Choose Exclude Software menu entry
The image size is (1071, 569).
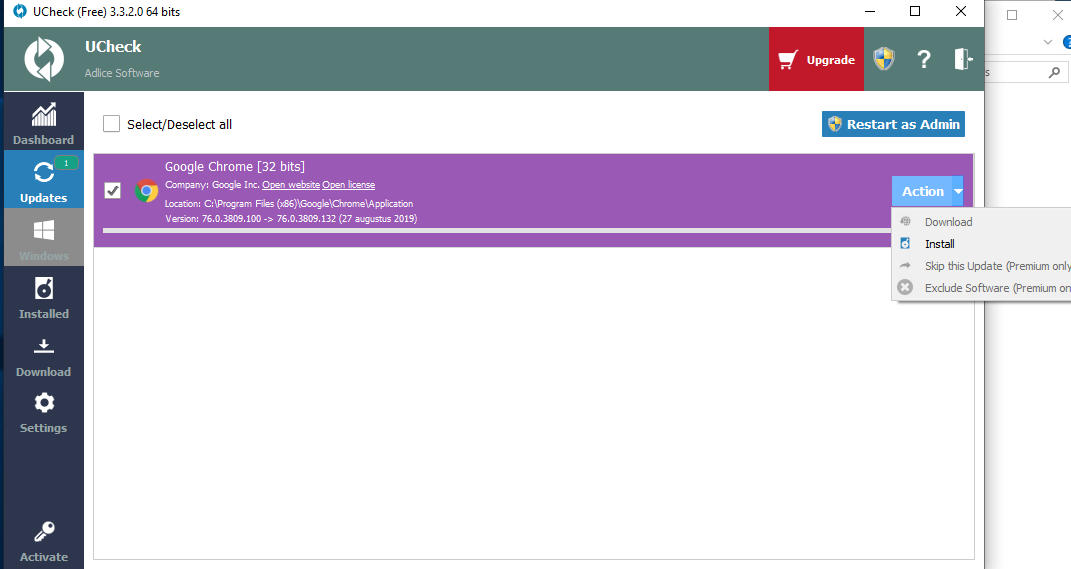coord(982,288)
